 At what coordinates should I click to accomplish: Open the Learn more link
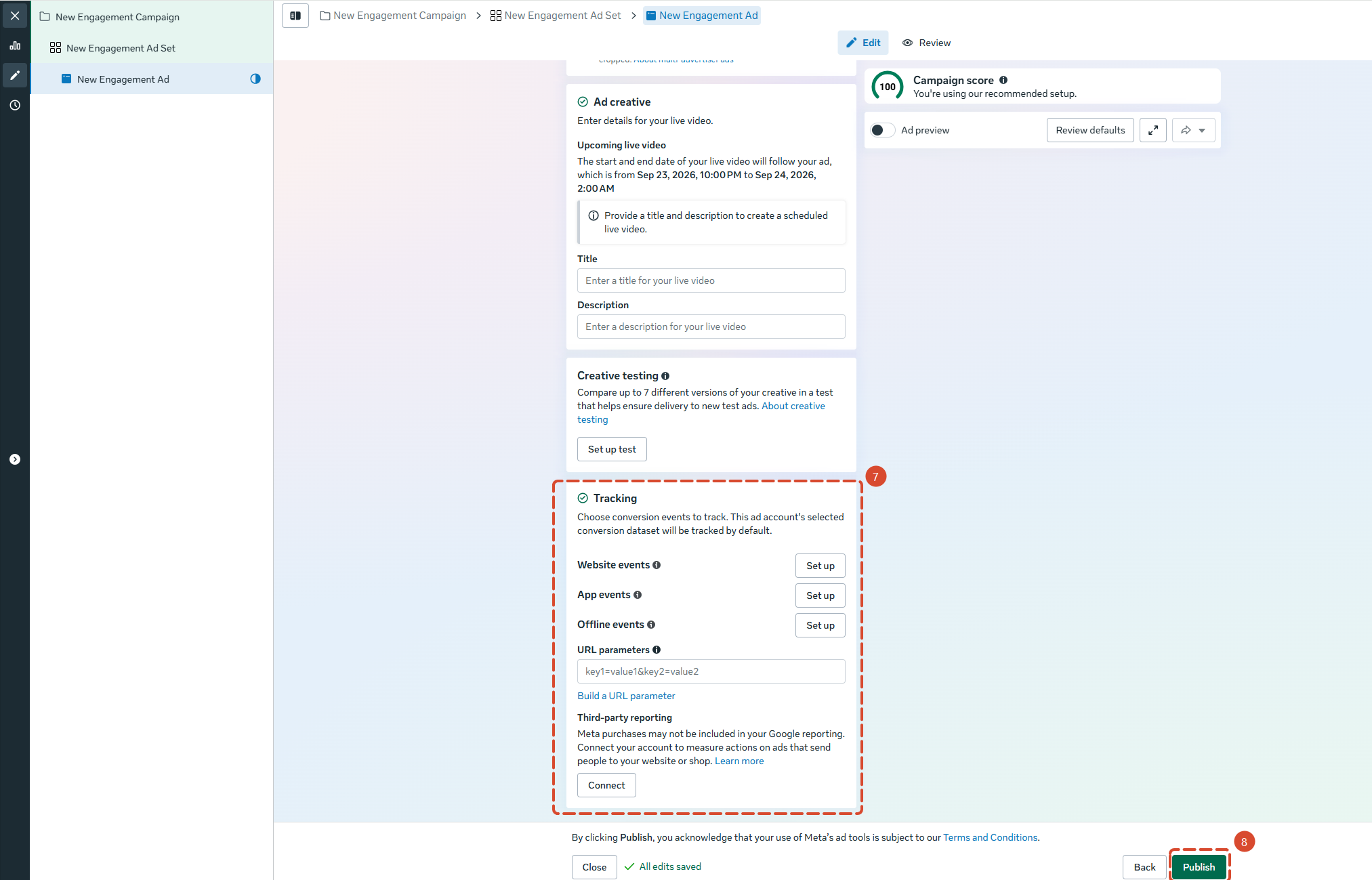(x=739, y=761)
